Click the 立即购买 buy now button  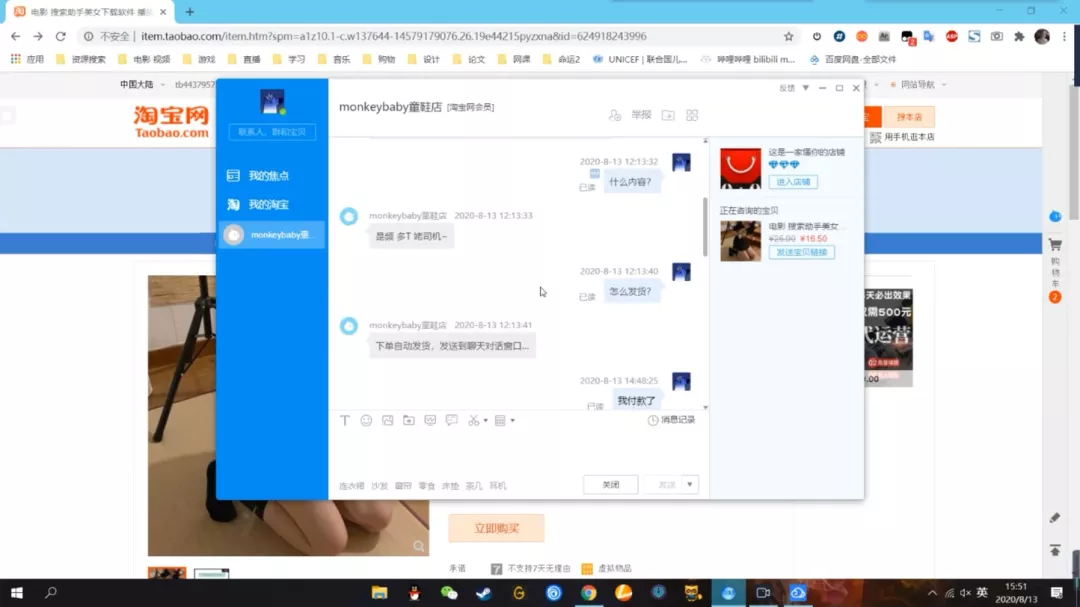[496, 528]
